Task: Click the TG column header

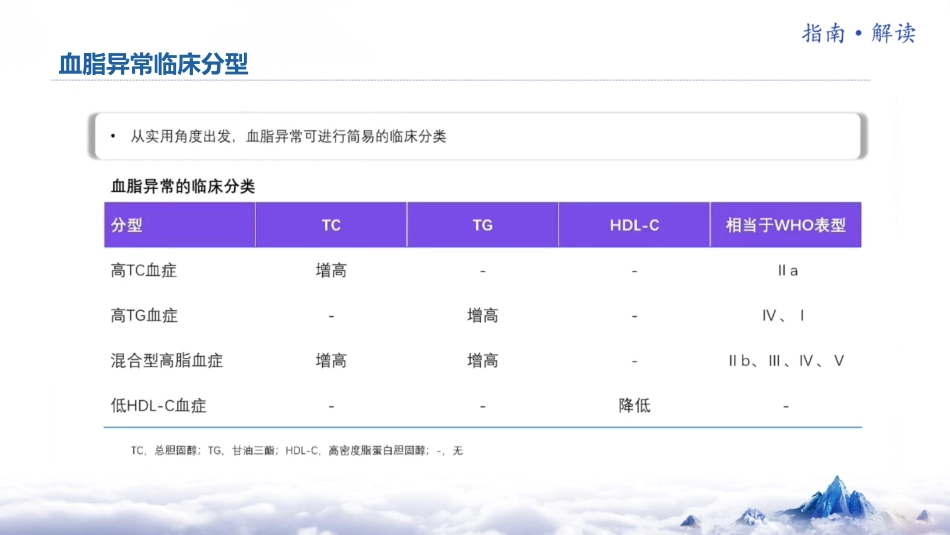Action: coord(482,225)
